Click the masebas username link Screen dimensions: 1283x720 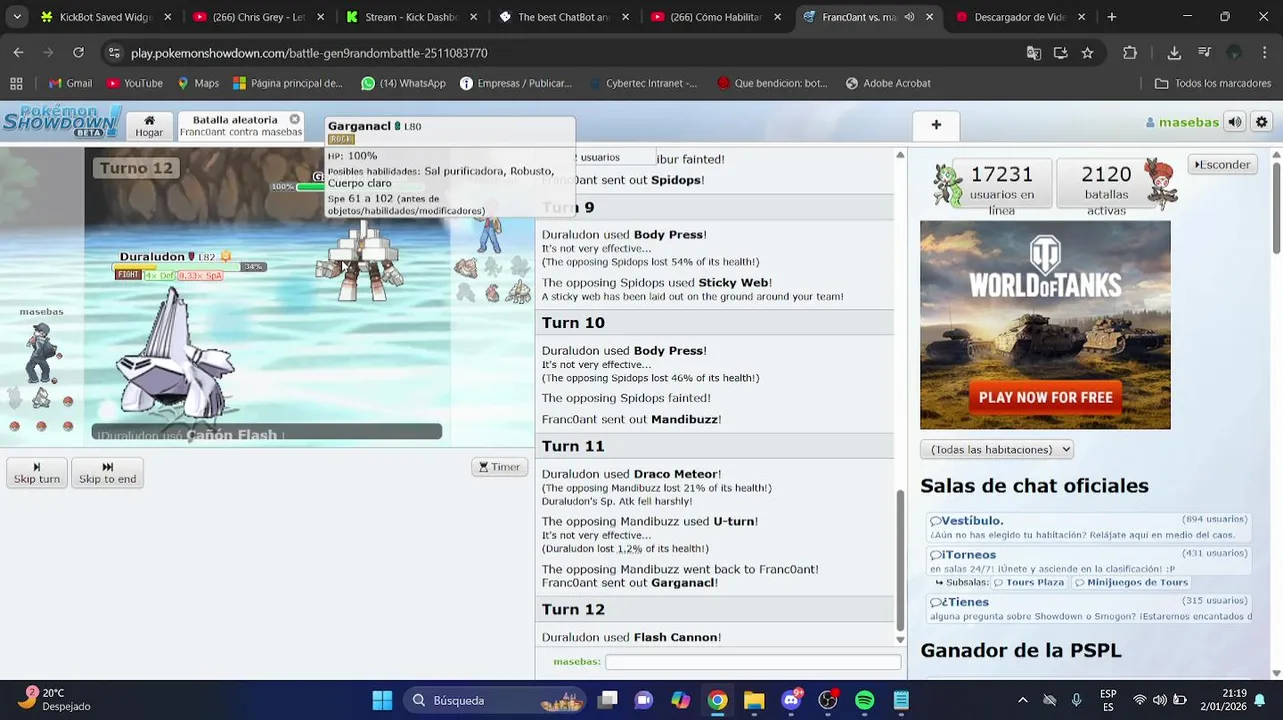[1182, 122]
